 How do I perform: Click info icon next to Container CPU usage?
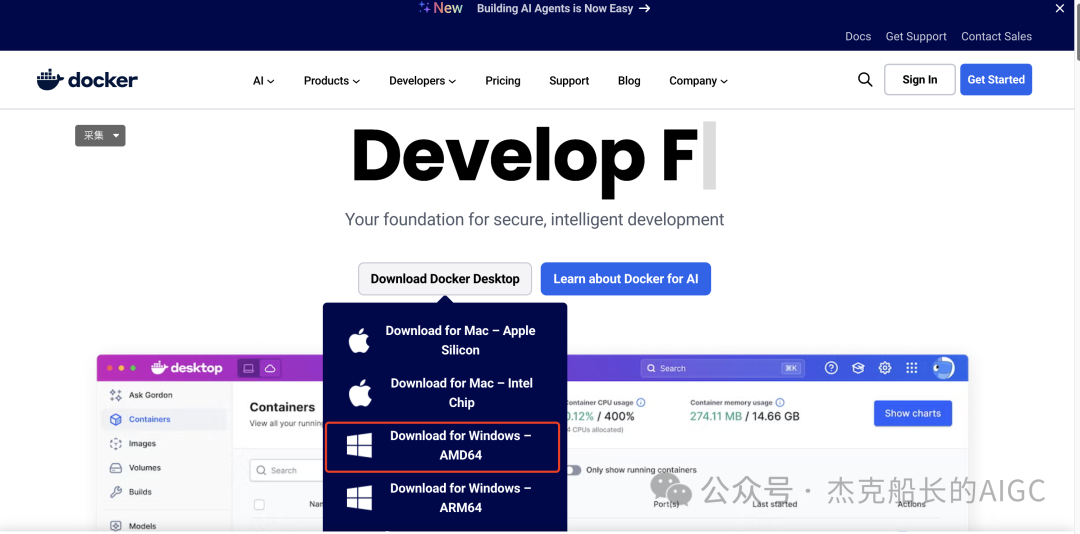point(641,402)
